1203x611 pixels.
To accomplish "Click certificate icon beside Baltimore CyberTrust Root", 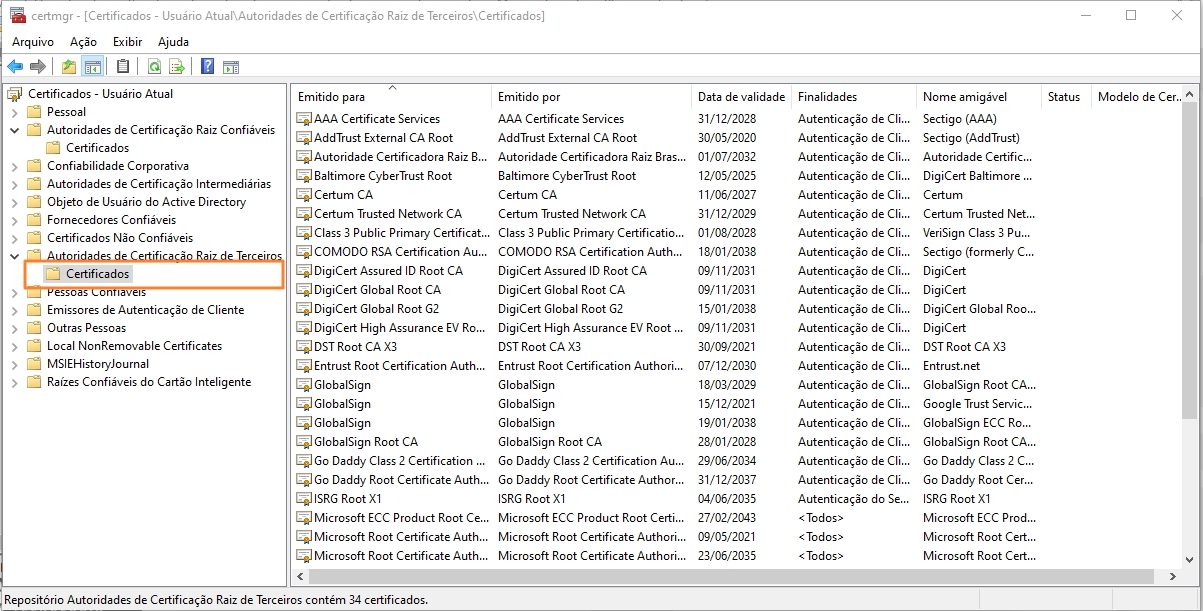I will 304,176.
